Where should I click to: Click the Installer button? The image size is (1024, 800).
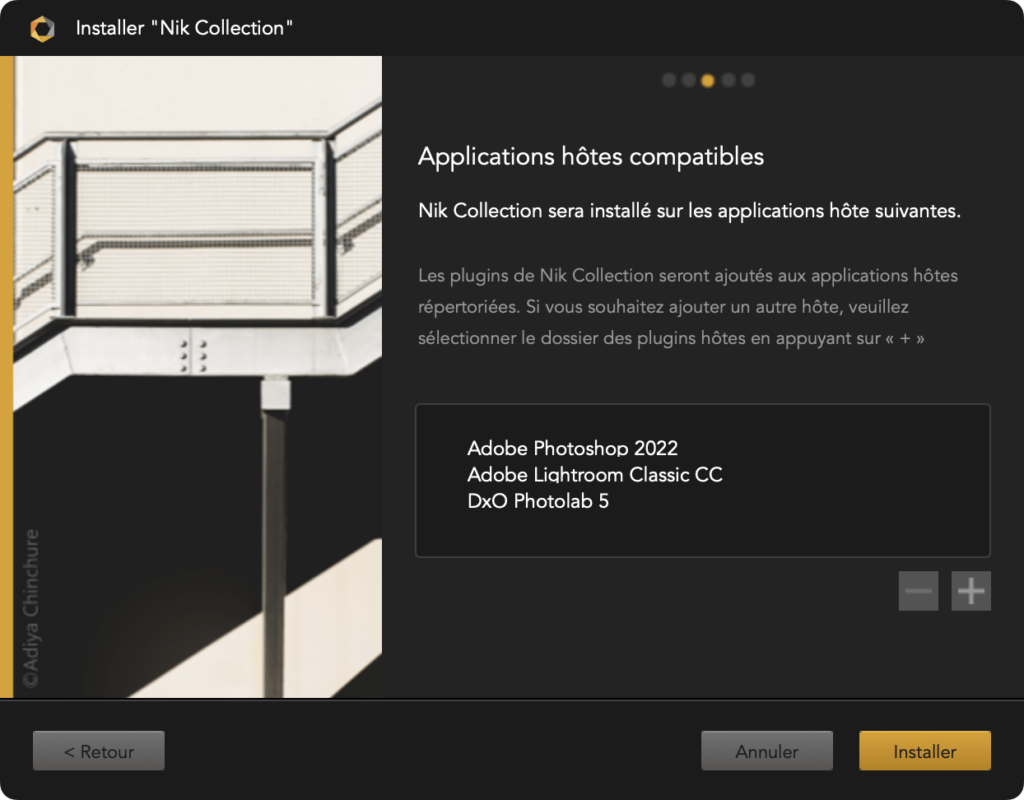(x=925, y=751)
